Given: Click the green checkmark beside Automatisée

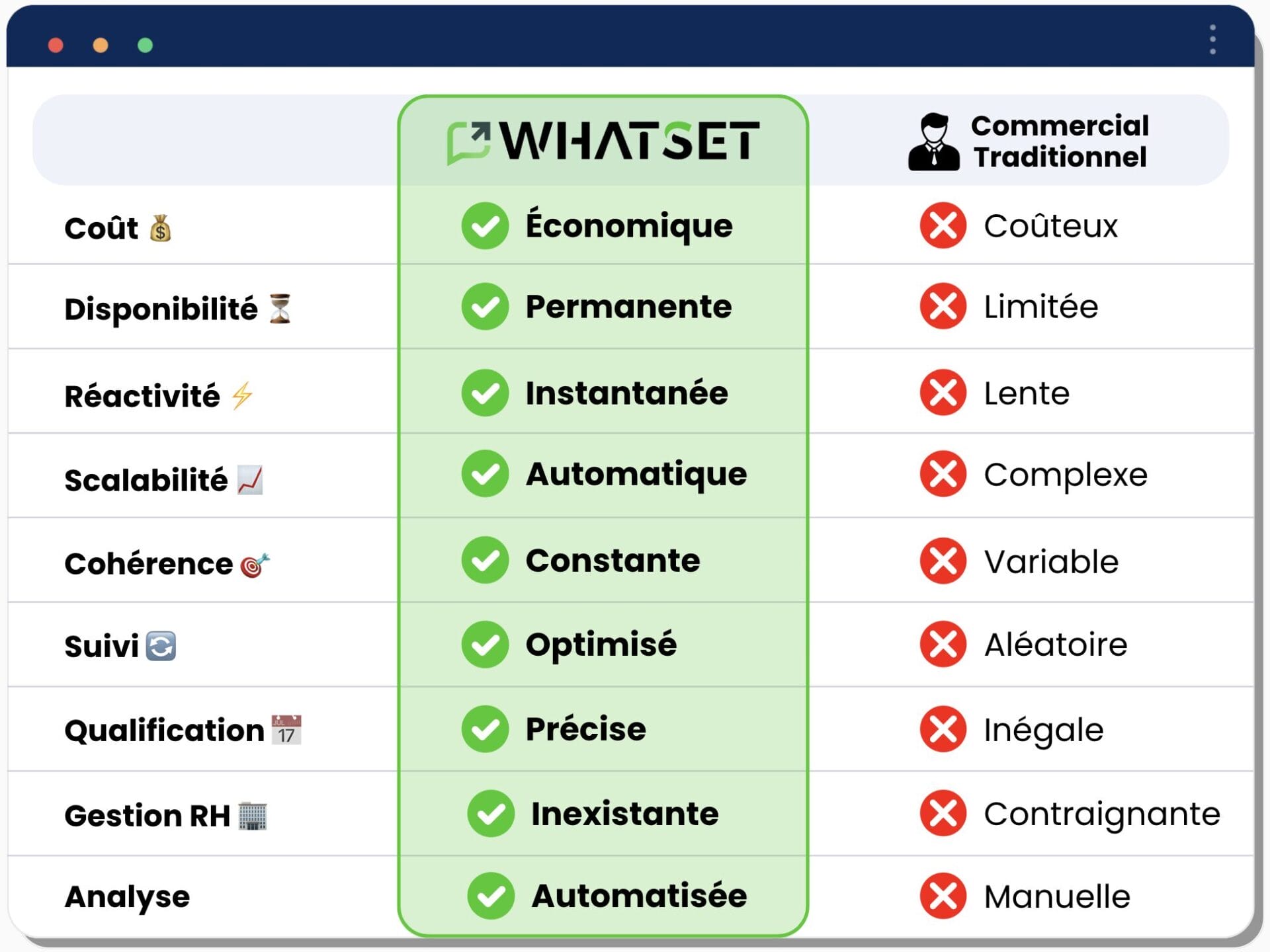Looking at the screenshot, I should click(x=490, y=896).
